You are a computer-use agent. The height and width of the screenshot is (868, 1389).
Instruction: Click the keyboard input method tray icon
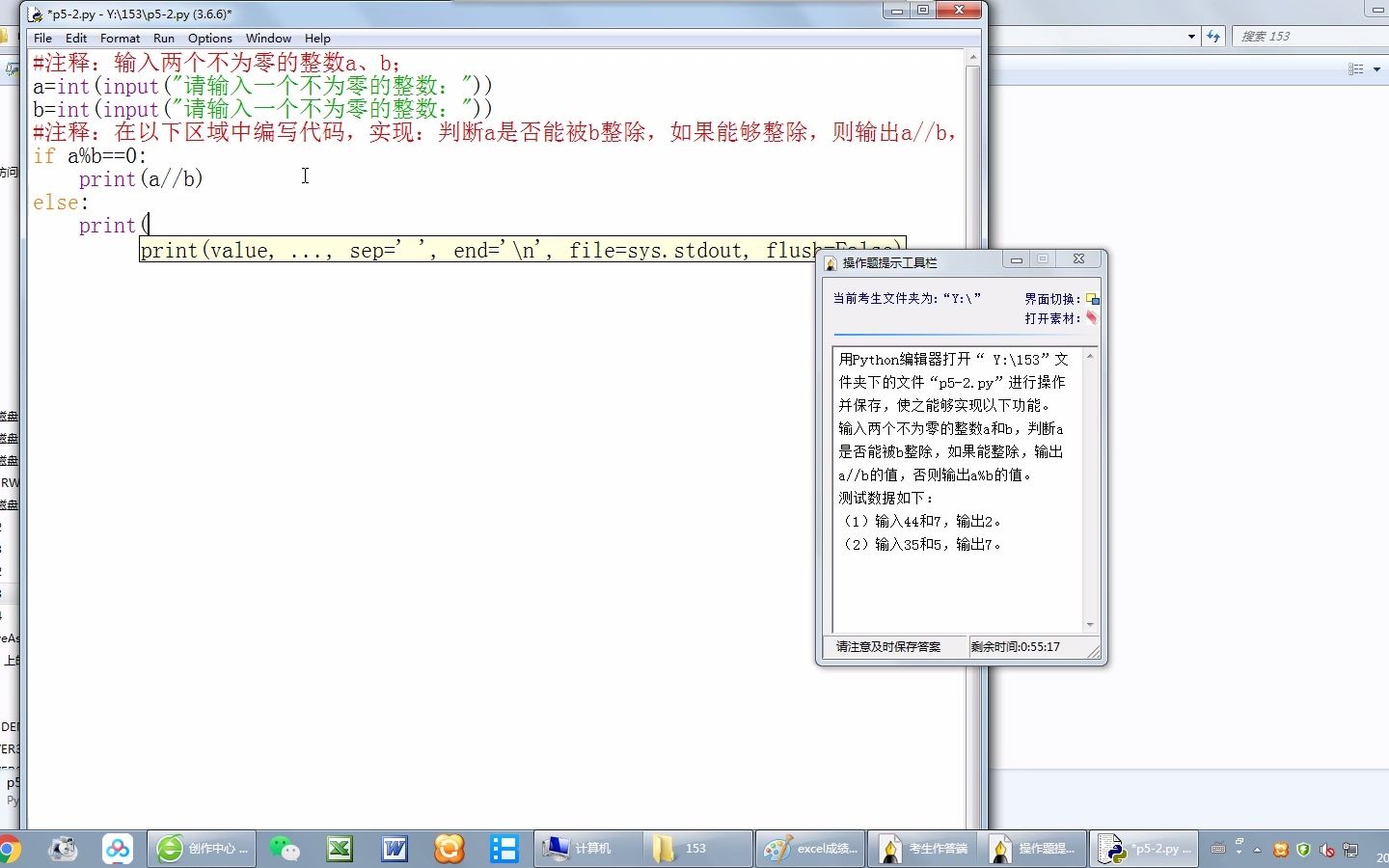1218,849
